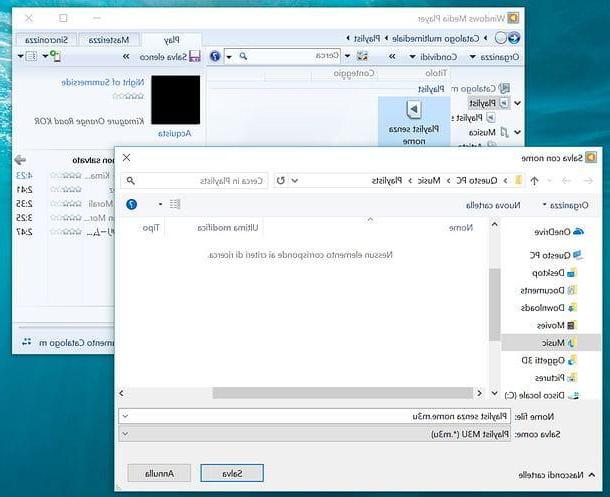Click the clear list icon in Play pane
610x497 pixels.
(x=56, y=56)
